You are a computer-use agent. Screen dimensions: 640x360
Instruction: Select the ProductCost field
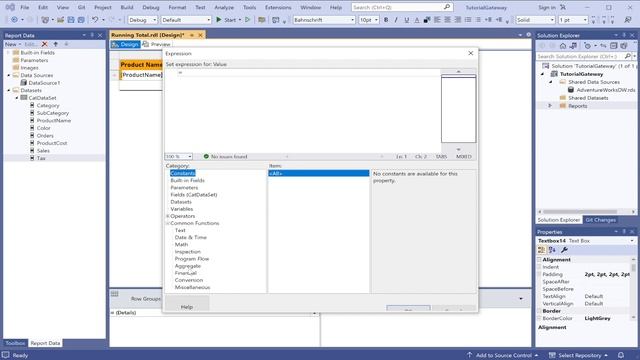(x=52, y=143)
